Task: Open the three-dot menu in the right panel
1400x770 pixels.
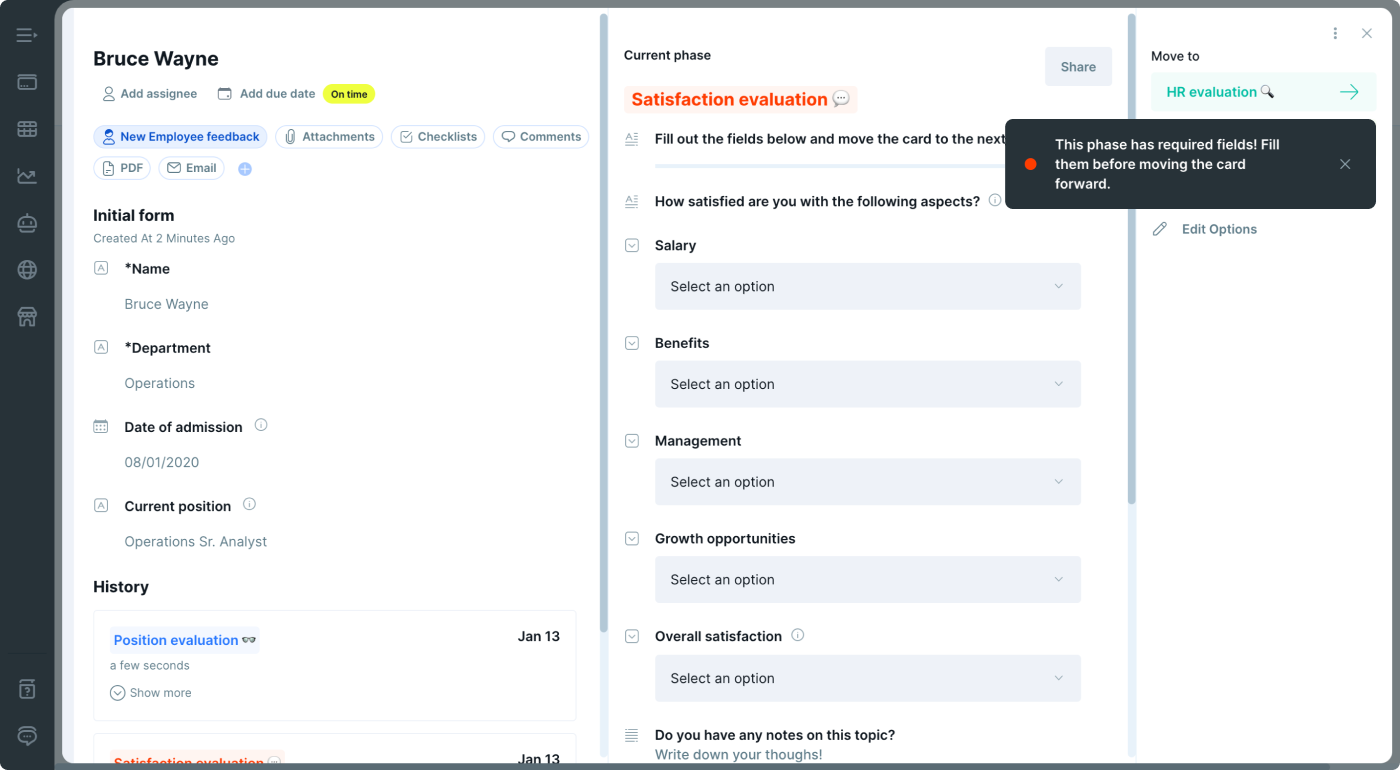Action: (x=1335, y=32)
